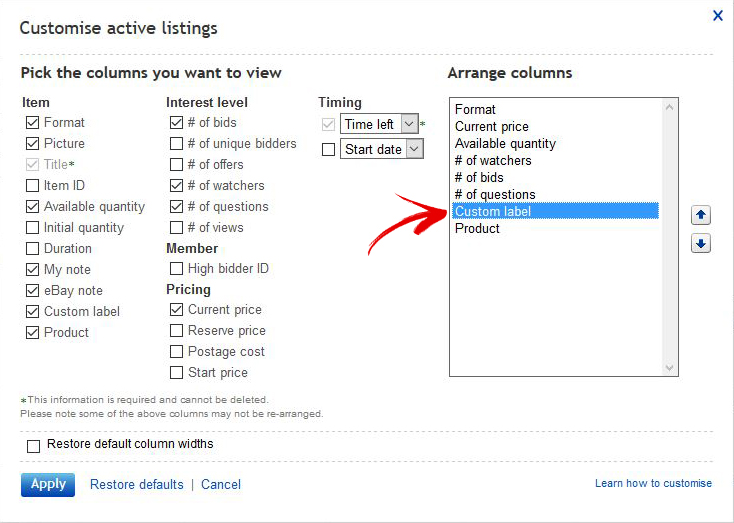Viewport: 734px width, 523px height.
Task: Enable the Item ID checkbox
Action: coord(32,185)
